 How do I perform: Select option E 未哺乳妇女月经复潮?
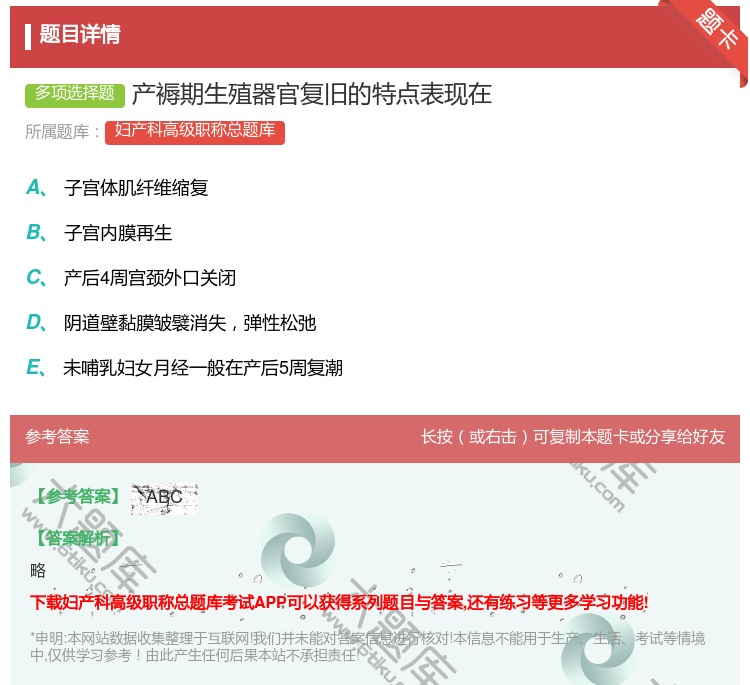pyautogui.click(x=203, y=368)
